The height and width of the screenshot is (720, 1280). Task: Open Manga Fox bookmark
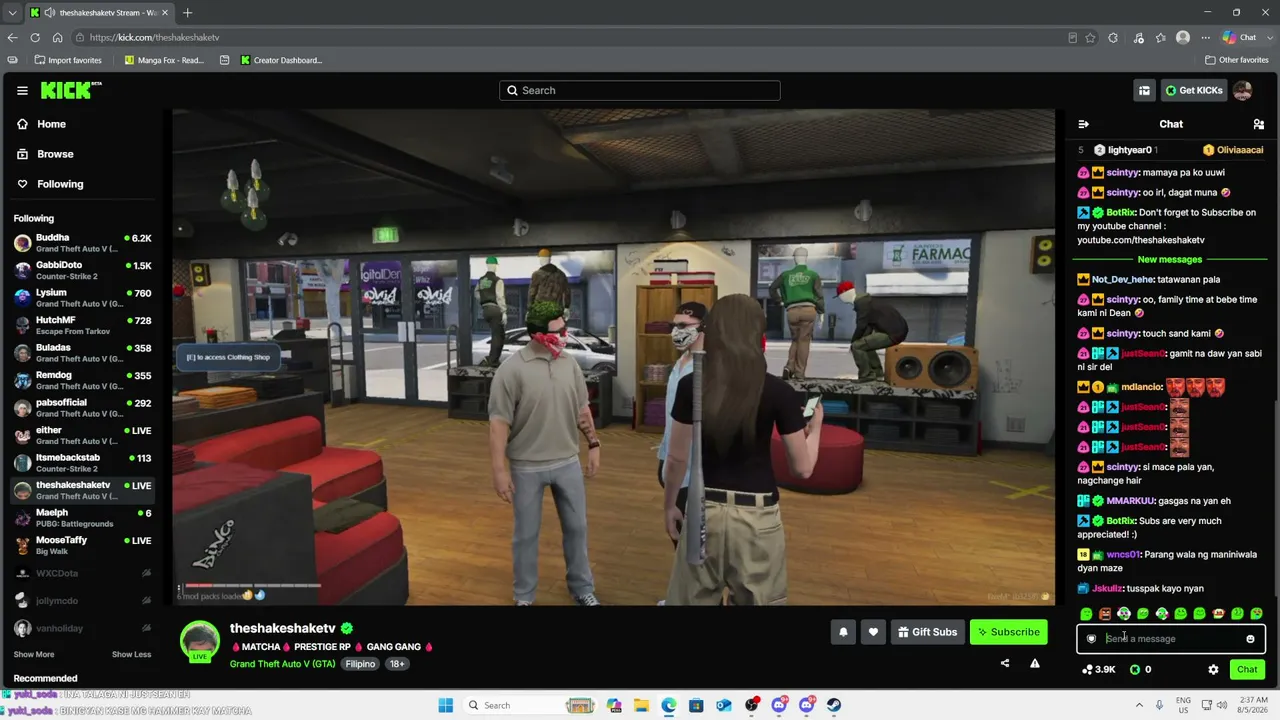(164, 60)
